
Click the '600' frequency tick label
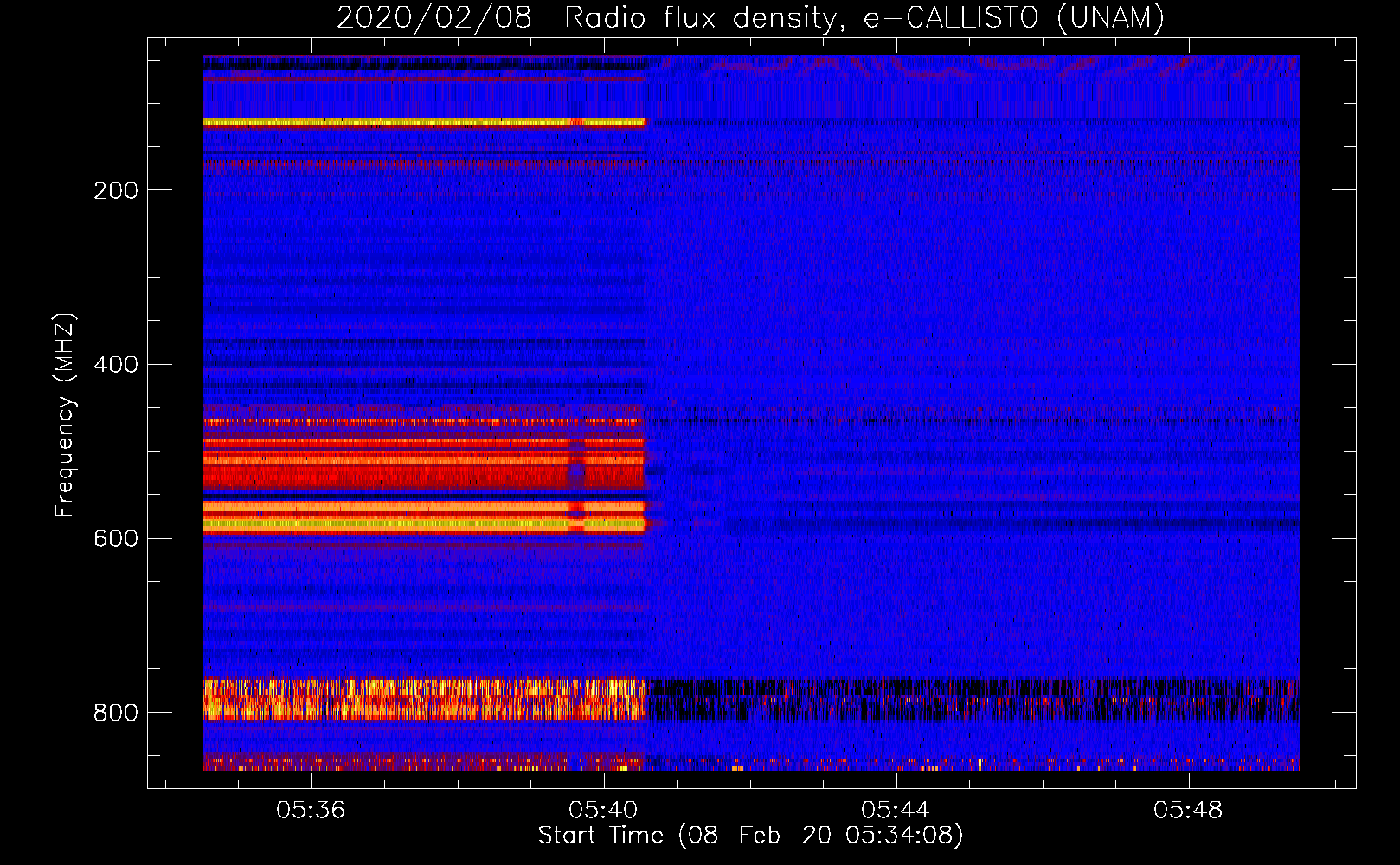pos(116,538)
